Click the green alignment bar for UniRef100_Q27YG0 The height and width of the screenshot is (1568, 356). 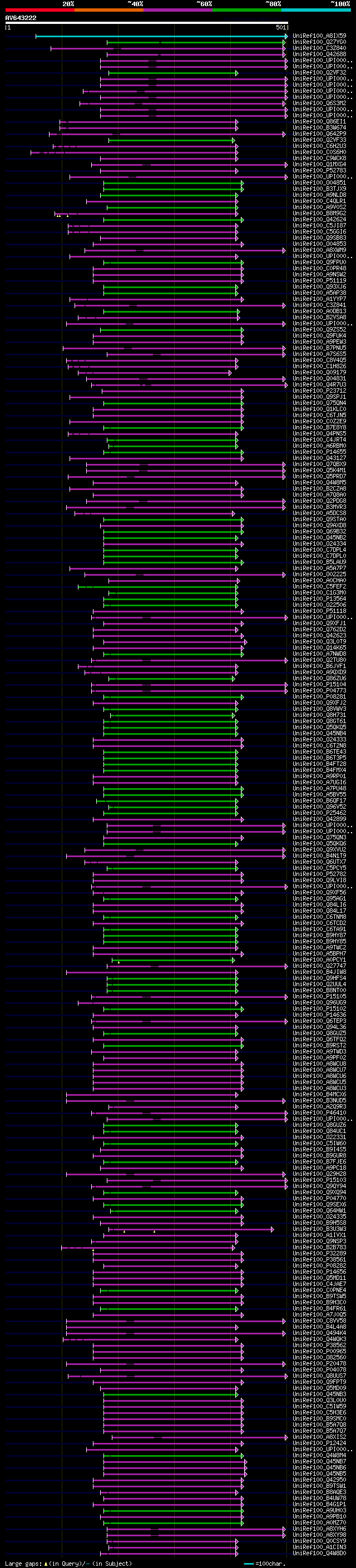[x=197, y=43]
